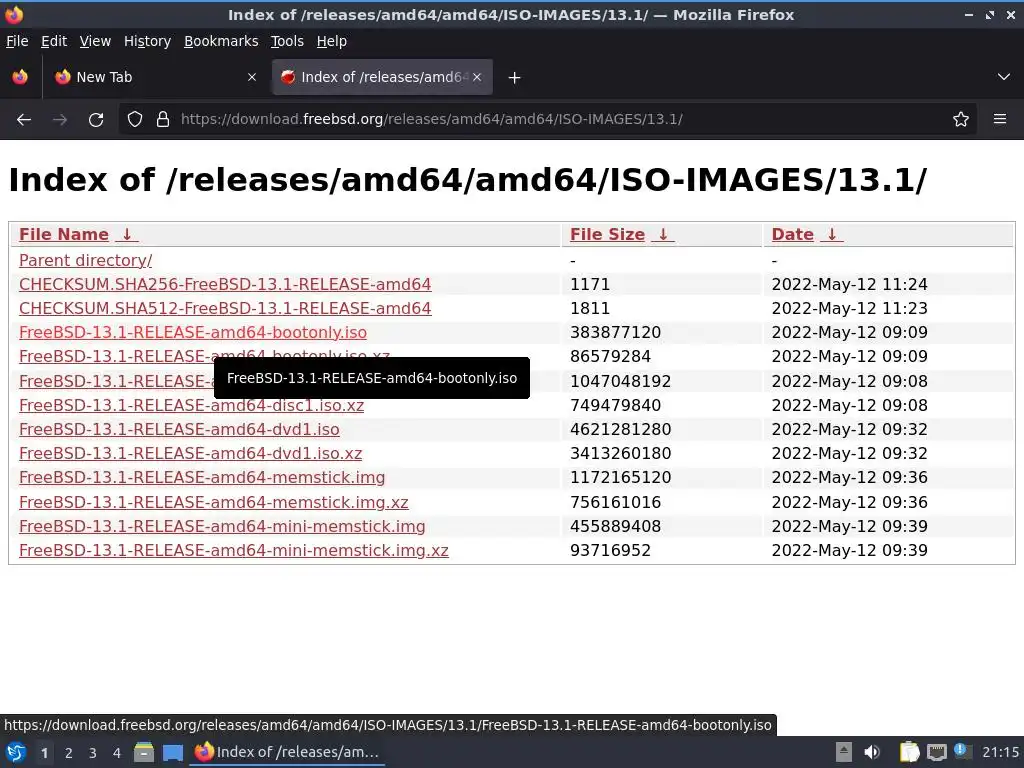Open volume control tray icon
Viewport: 1024px width, 768px height.
(x=872, y=752)
